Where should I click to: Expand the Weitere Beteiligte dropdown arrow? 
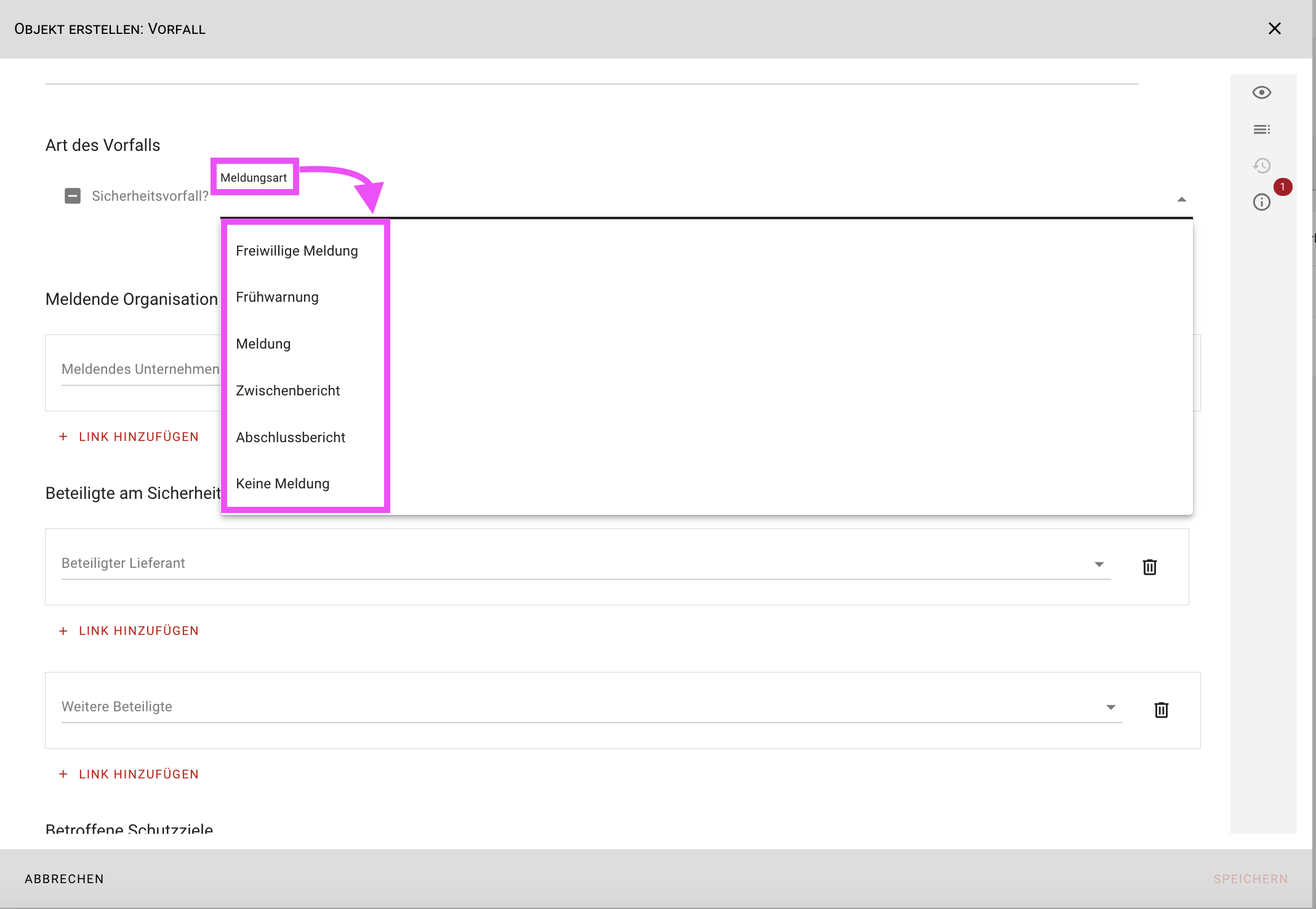coord(1110,707)
